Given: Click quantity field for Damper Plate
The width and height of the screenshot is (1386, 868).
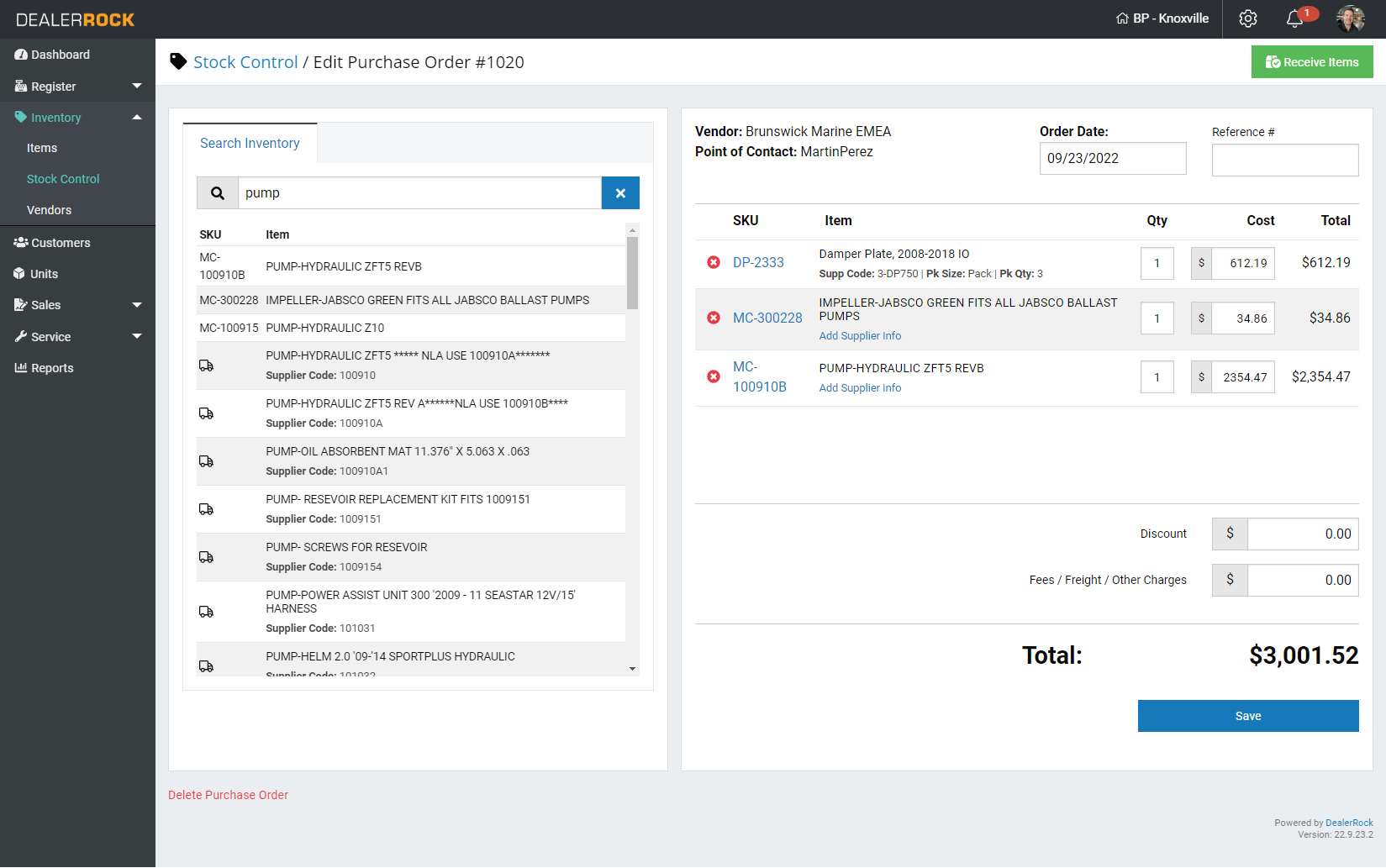Looking at the screenshot, I should tap(1157, 263).
